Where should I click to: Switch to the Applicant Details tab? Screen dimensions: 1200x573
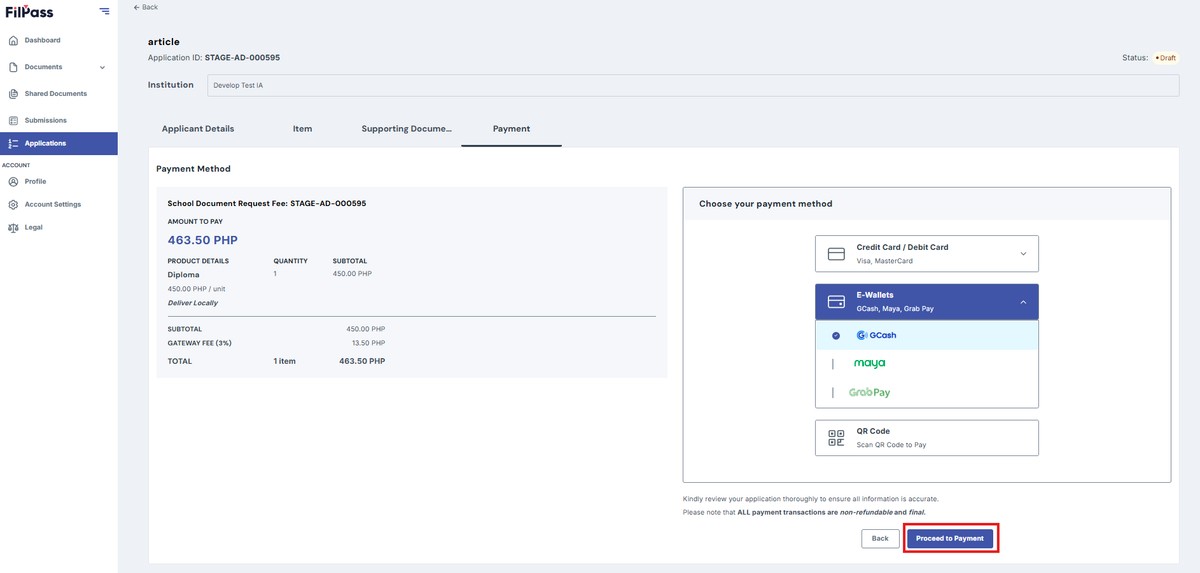point(198,129)
